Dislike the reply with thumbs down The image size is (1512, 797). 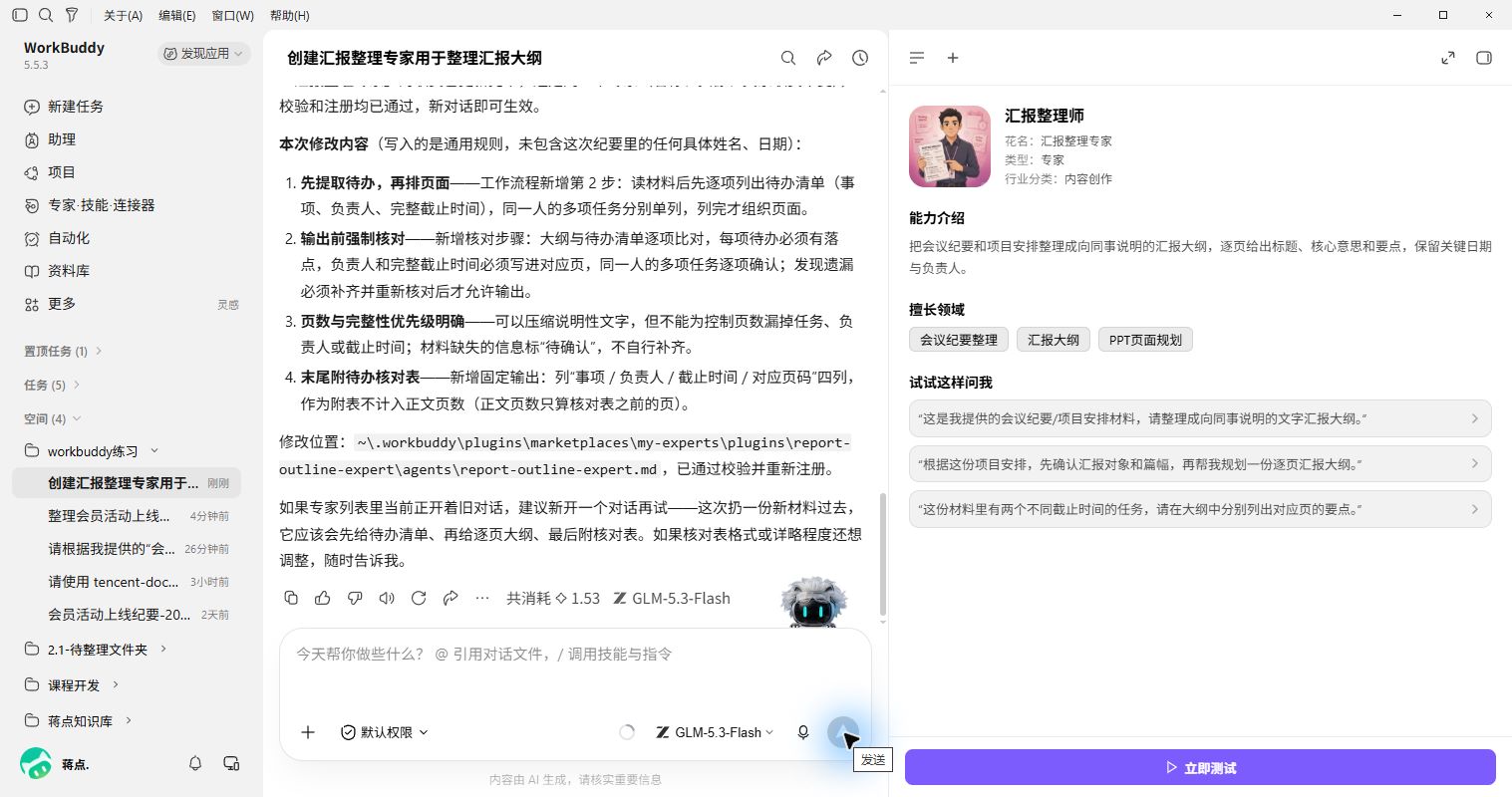click(355, 598)
